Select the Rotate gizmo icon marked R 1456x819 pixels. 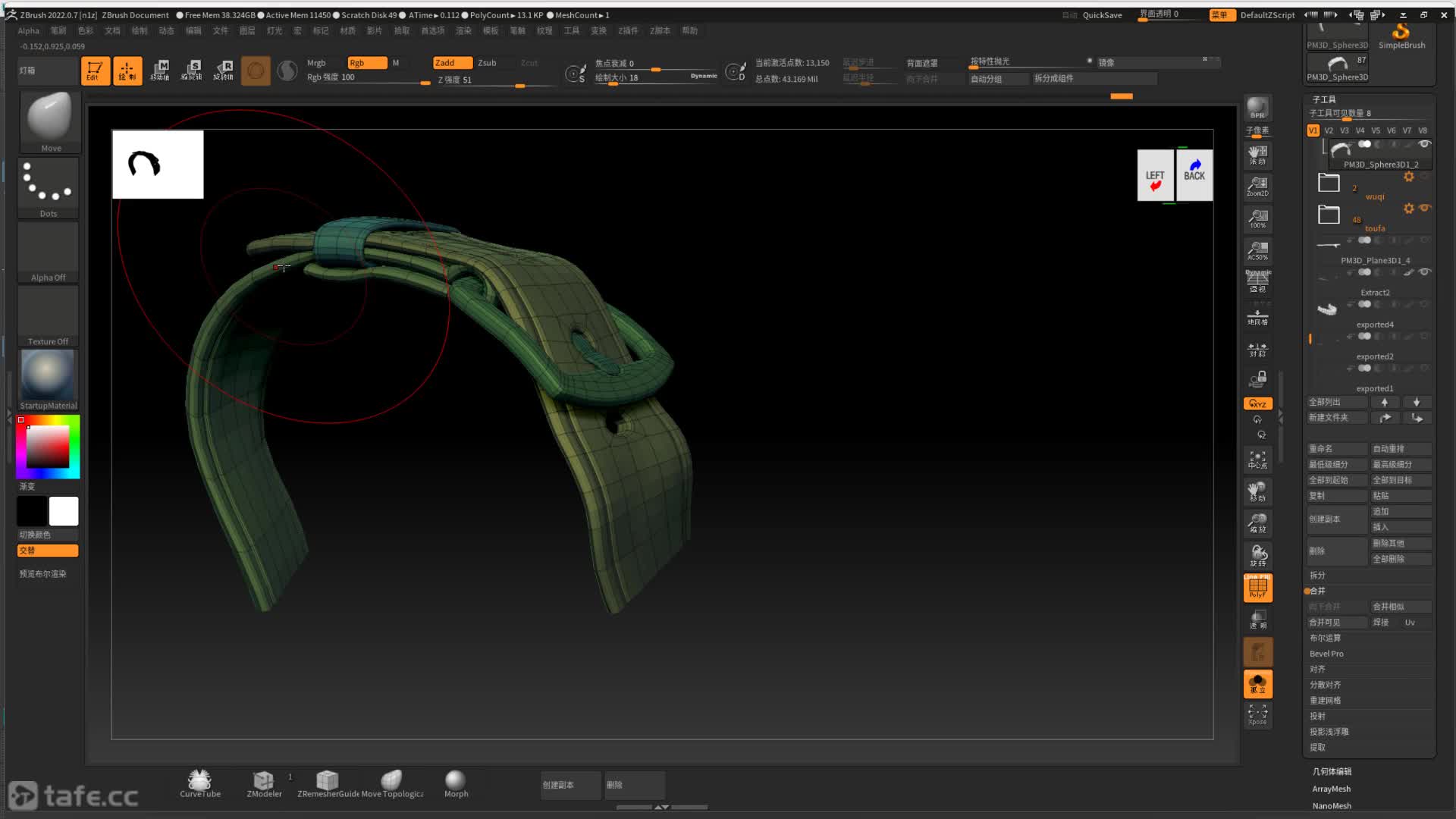click(x=224, y=71)
